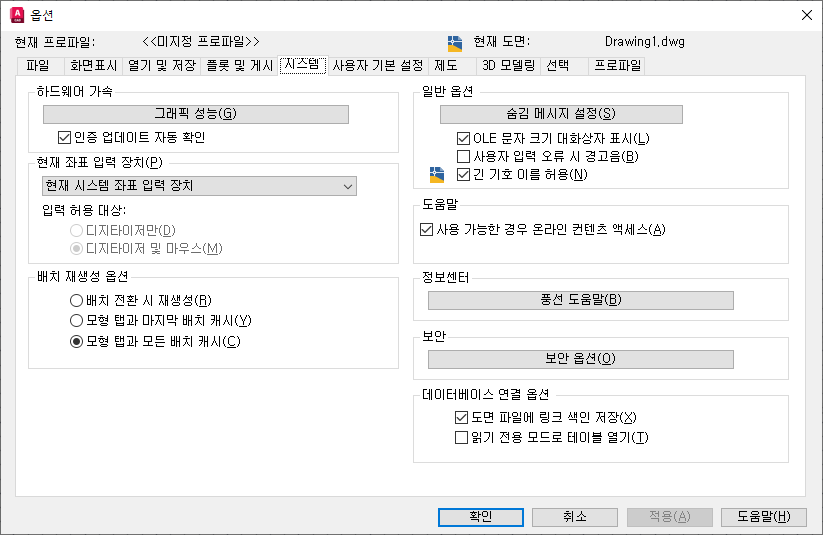The width and height of the screenshot is (823, 535).
Task: Click the drawing file icon beside 현재 도면
Action: tap(455, 43)
